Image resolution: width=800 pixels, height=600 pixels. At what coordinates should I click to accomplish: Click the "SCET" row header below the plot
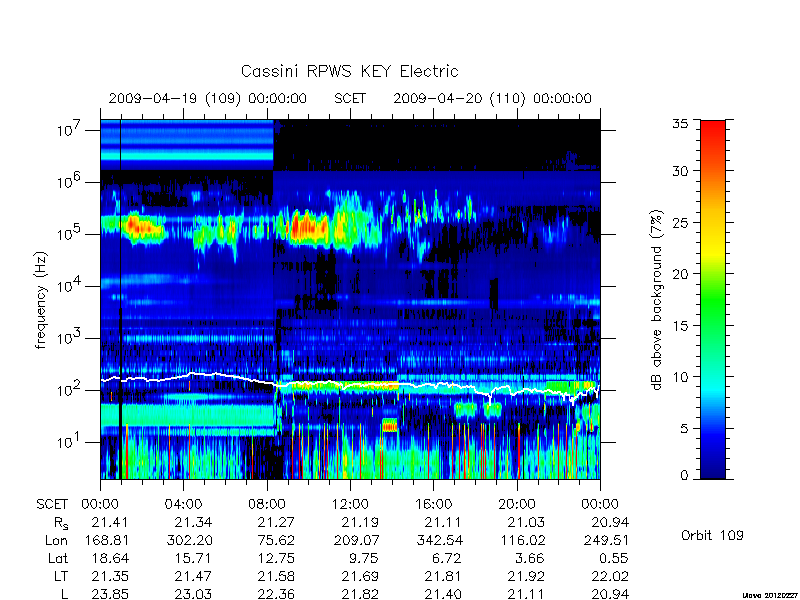click(52, 505)
